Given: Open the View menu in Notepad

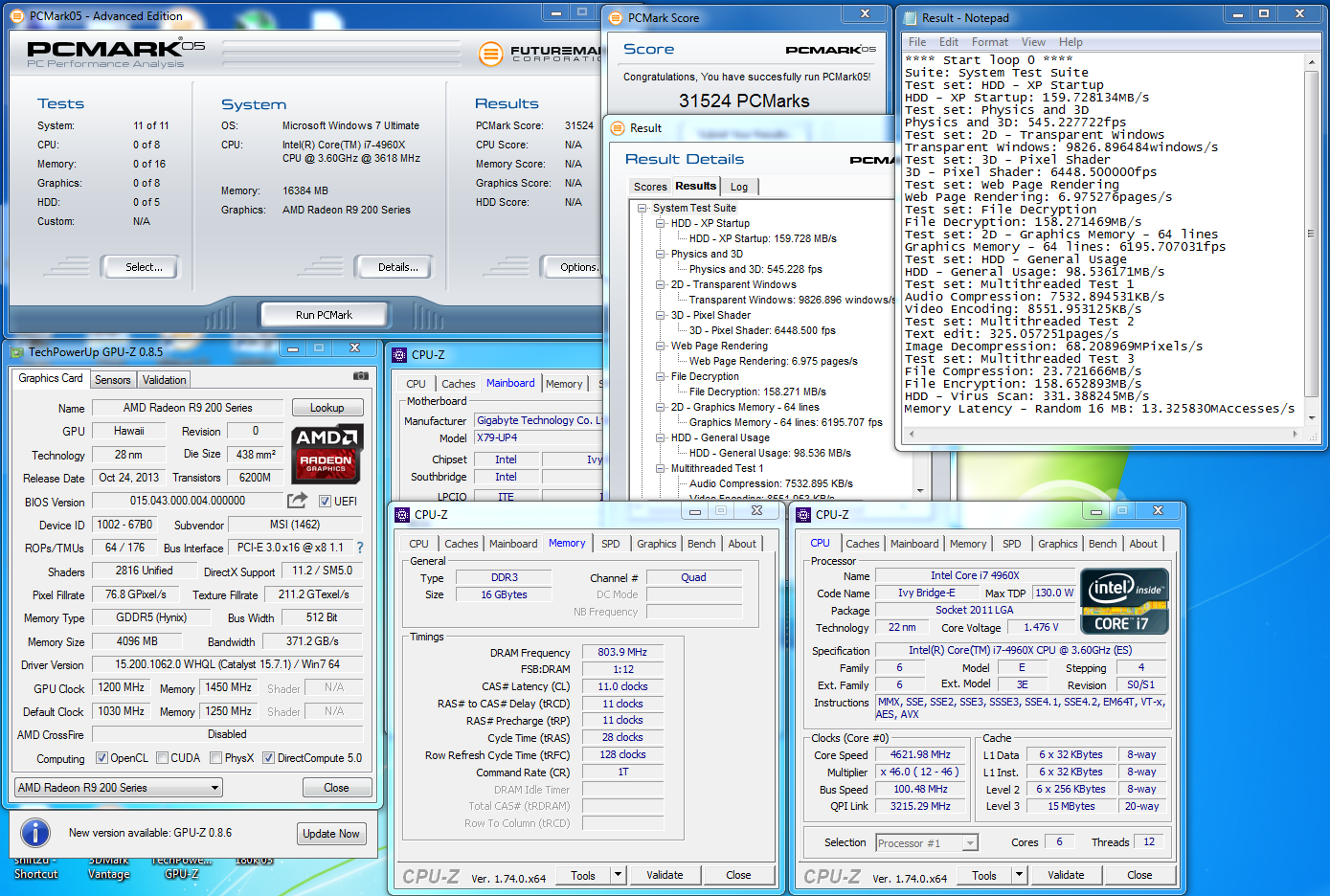Looking at the screenshot, I should (x=1033, y=42).
